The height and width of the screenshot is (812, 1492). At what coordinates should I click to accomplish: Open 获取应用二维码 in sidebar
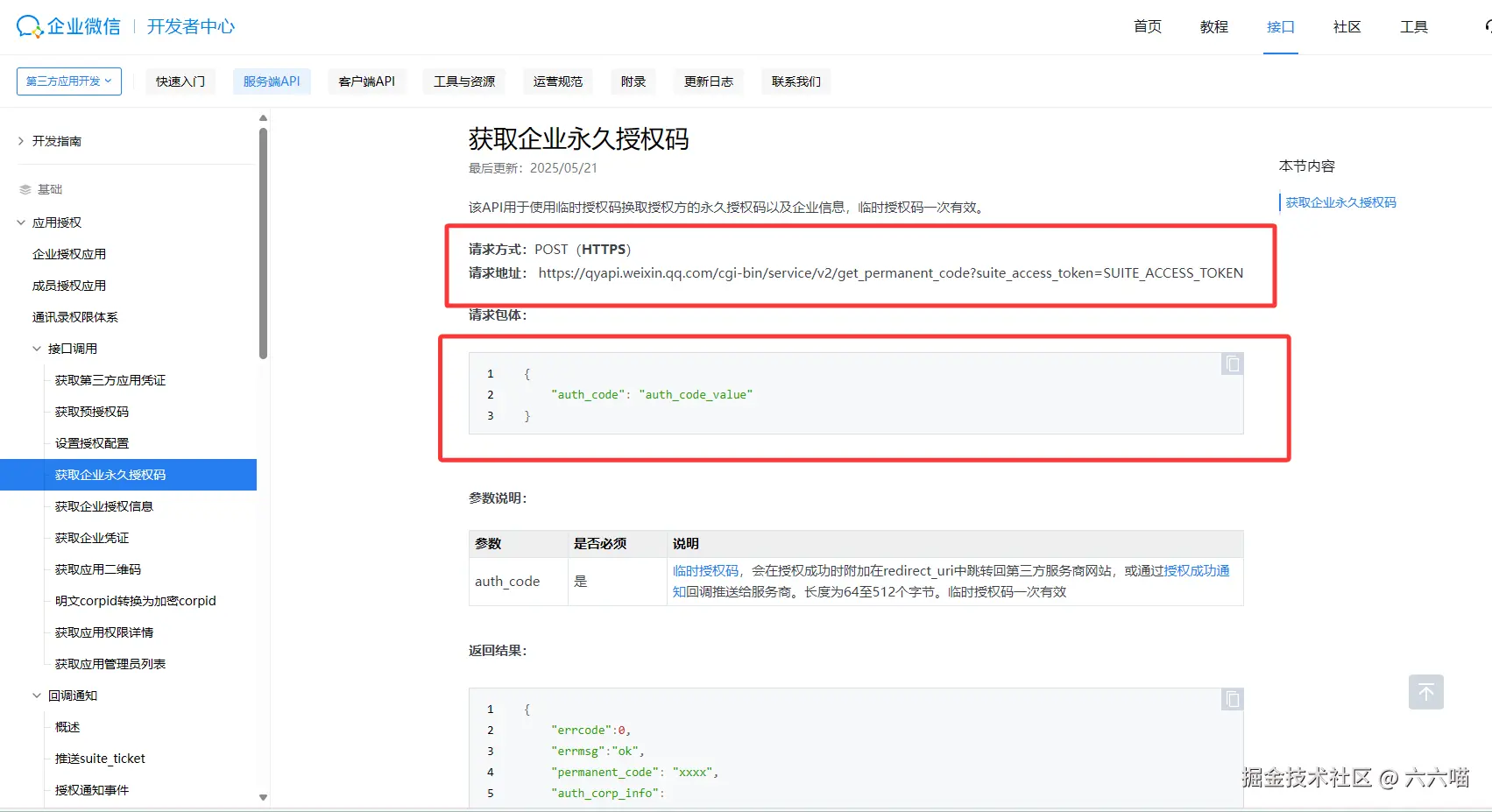98,569
